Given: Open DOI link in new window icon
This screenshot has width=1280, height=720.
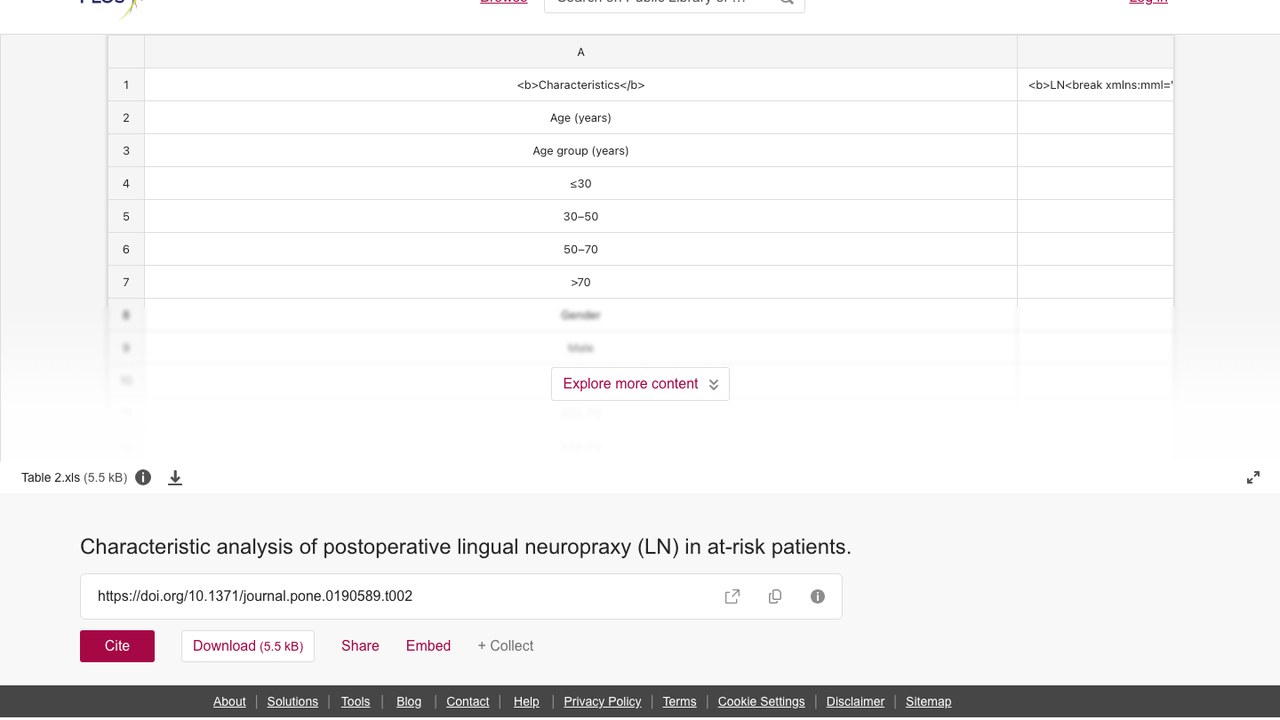Looking at the screenshot, I should pyautogui.click(x=732, y=596).
